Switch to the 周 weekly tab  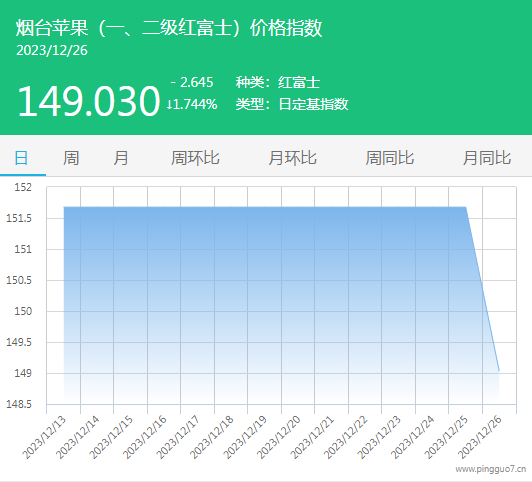(x=71, y=158)
